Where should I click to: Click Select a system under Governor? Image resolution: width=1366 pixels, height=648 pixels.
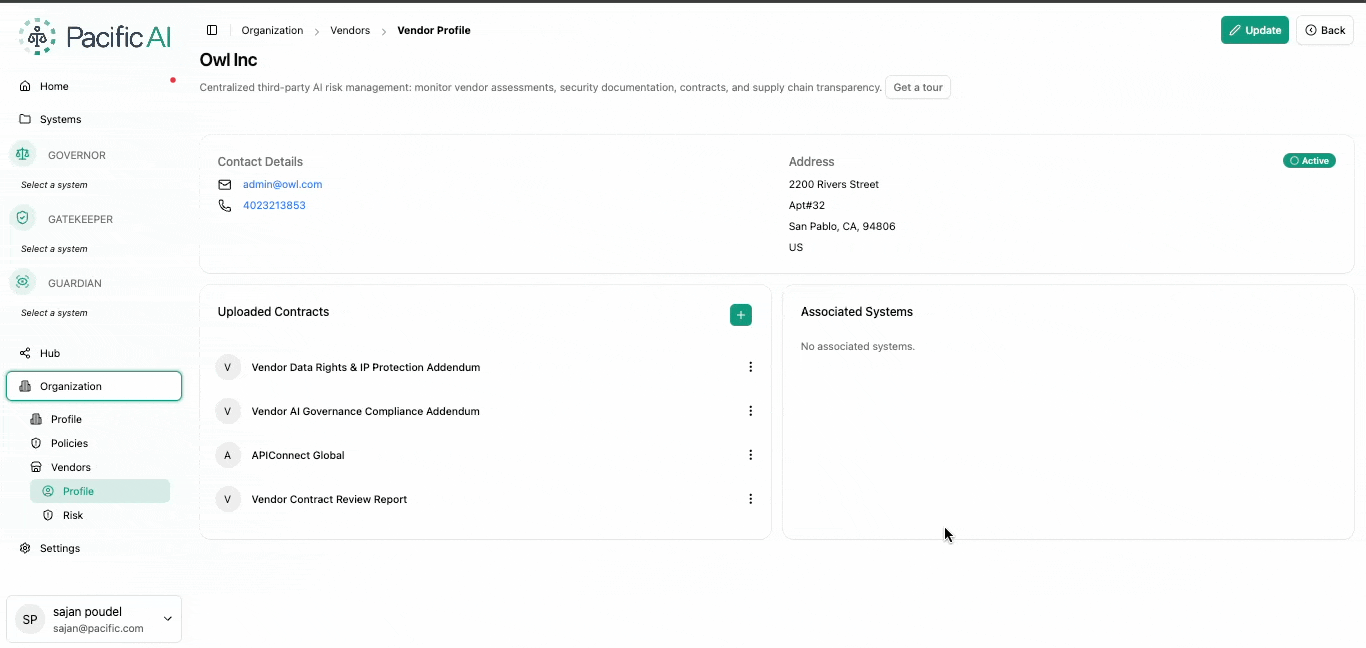[x=54, y=185]
